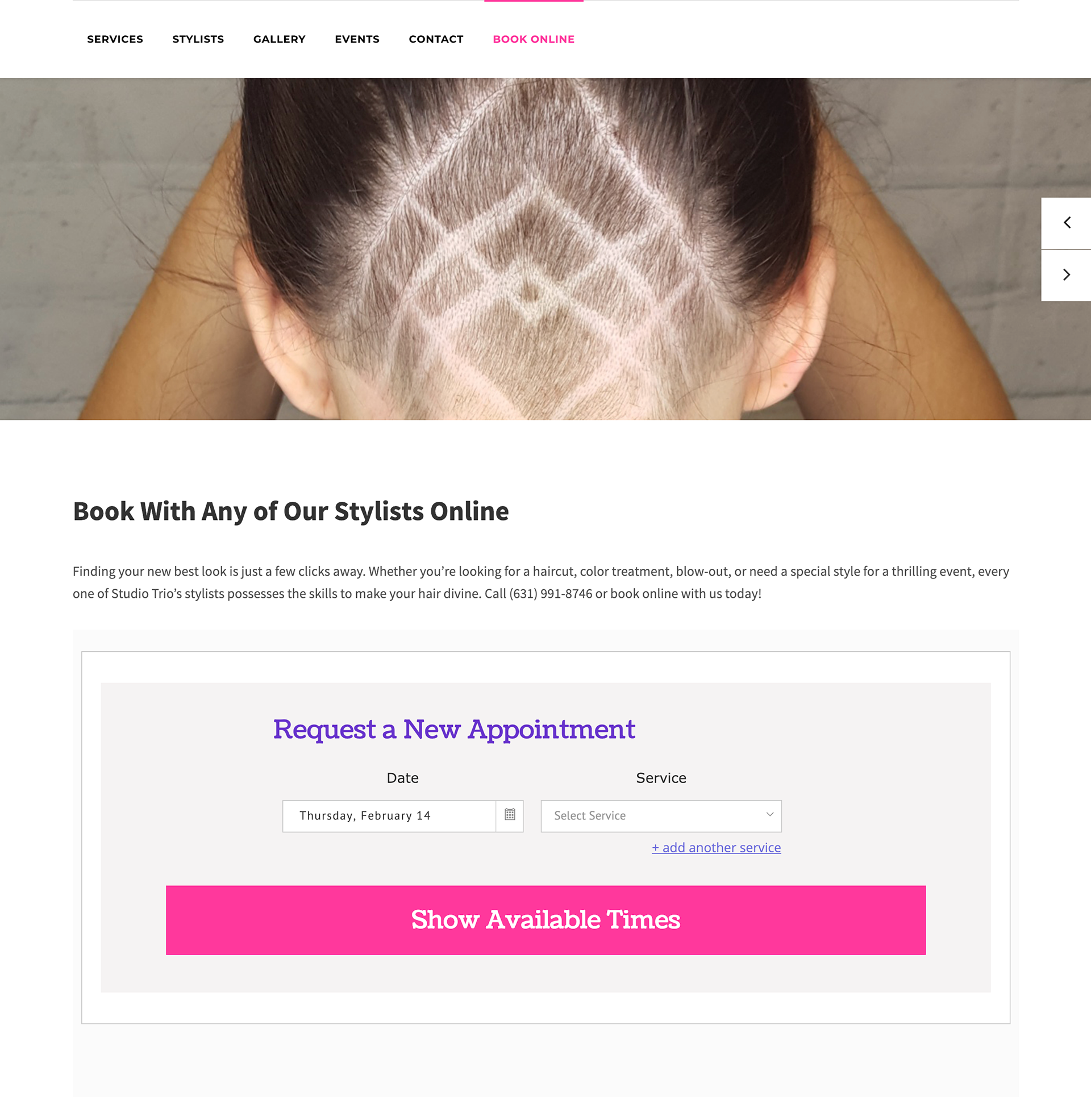Image resolution: width=1091 pixels, height=1120 pixels.
Task: Click the add another service link
Action: 717,847
